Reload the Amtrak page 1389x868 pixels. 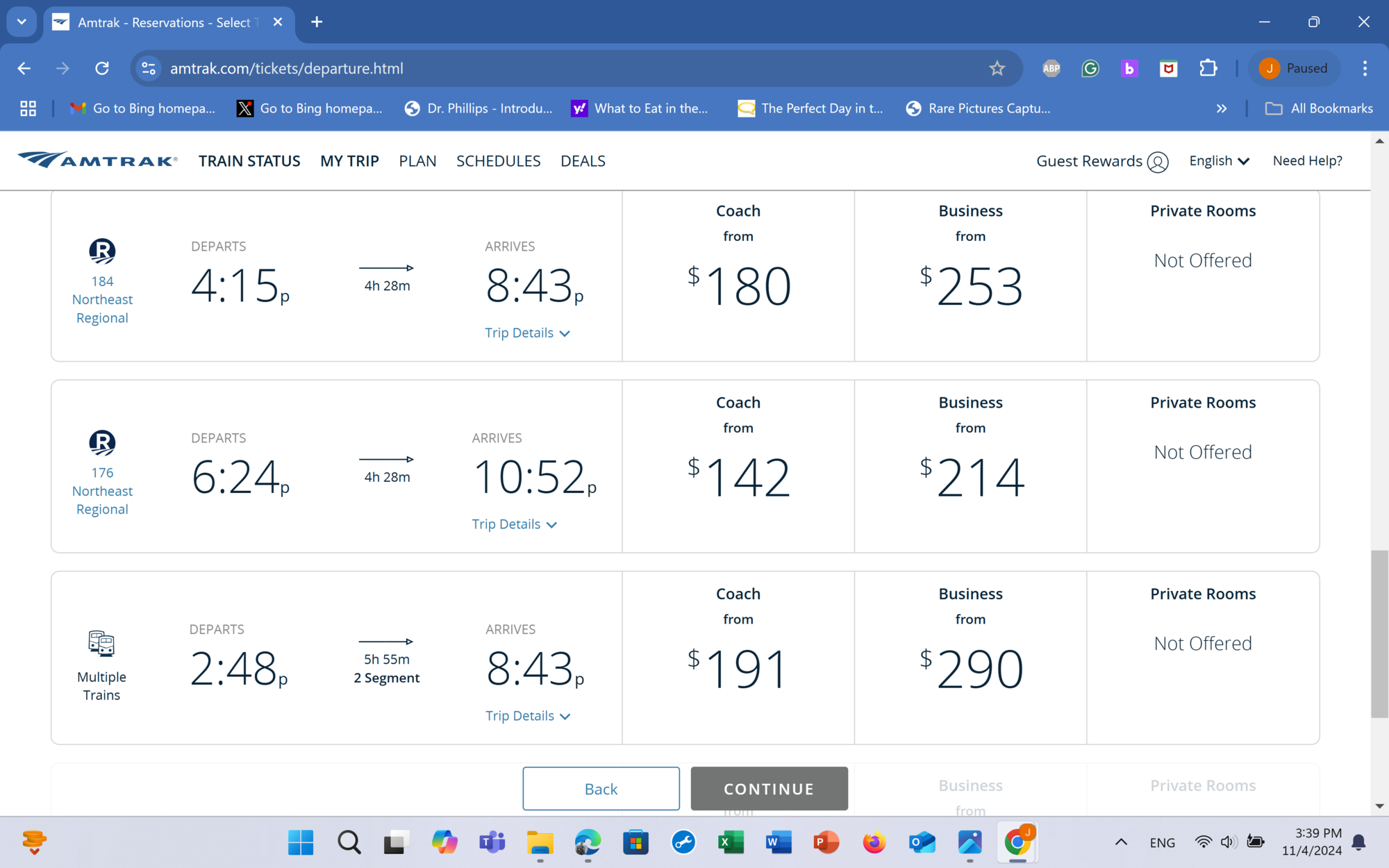pos(102,68)
